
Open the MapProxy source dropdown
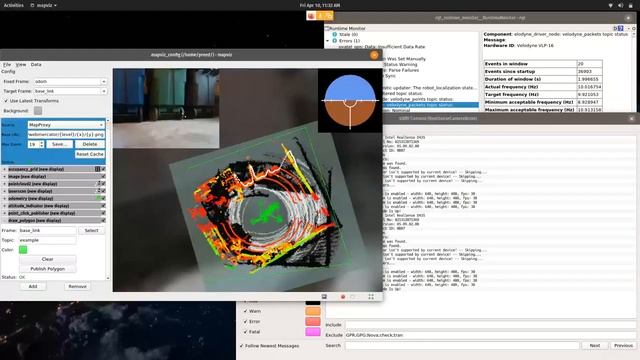[66, 124]
